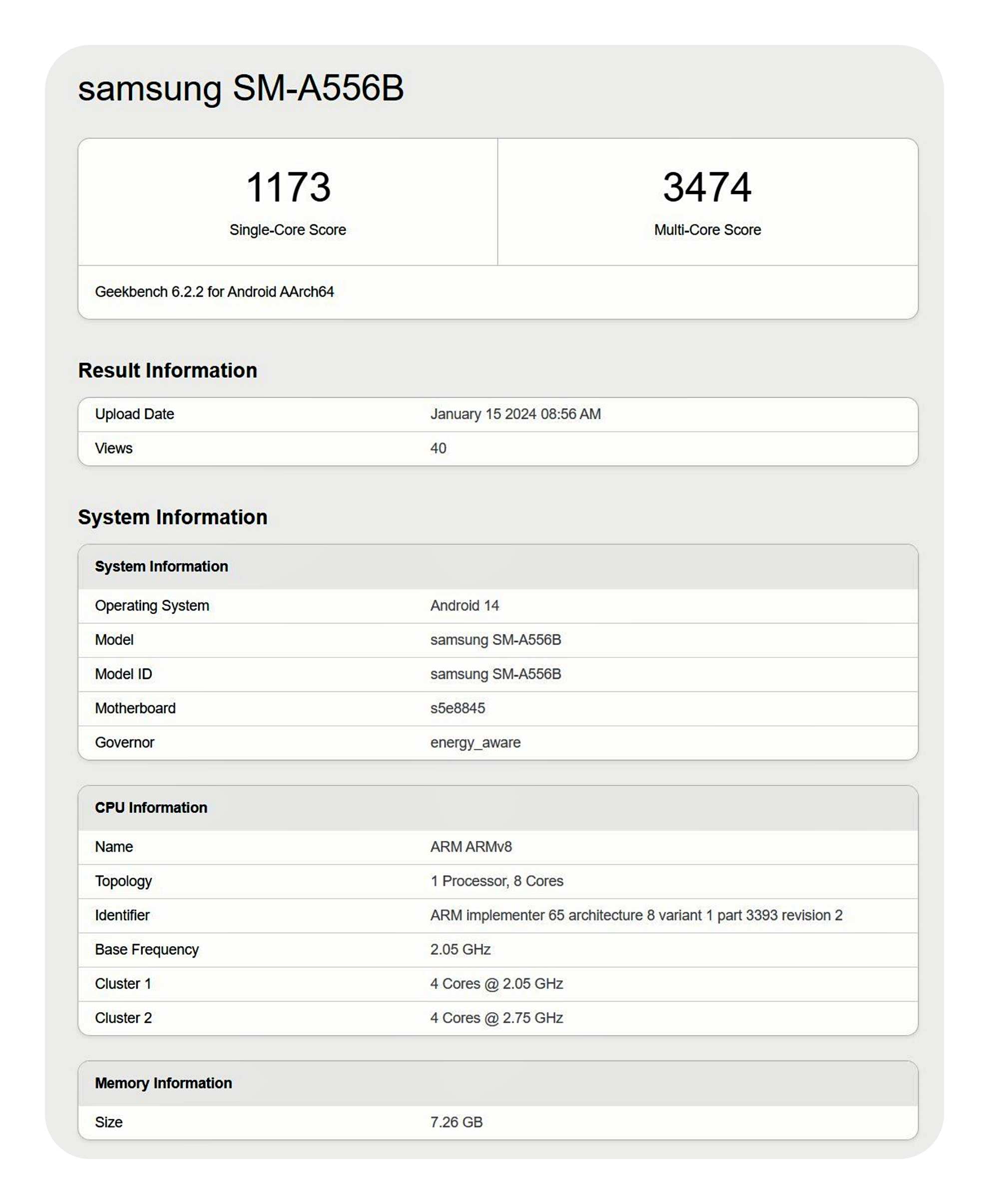Click the Views count 40
Viewport: 989px width, 1204px height.
click(438, 449)
